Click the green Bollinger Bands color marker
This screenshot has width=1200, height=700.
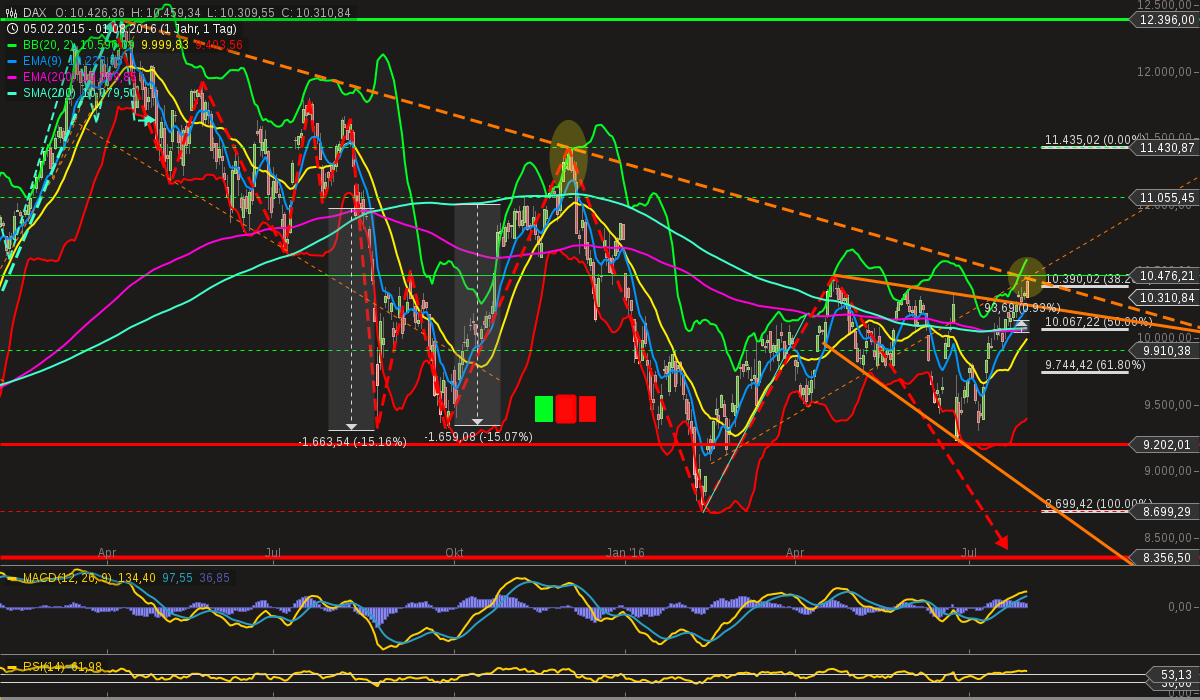tap(12, 45)
